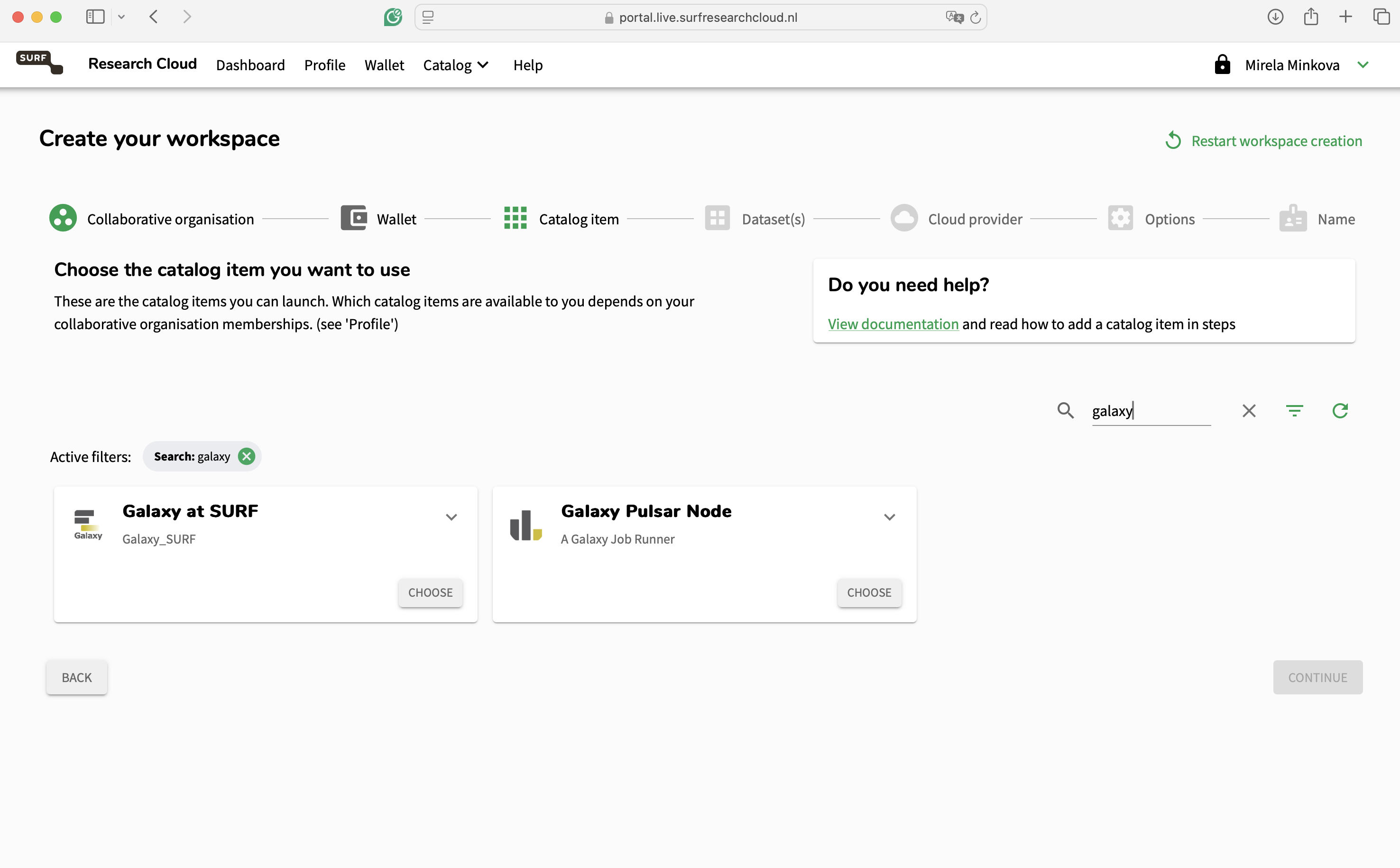The image size is (1400, 868).
Task: Toggle the Safari sidebar button
Action: click(95, 17)
